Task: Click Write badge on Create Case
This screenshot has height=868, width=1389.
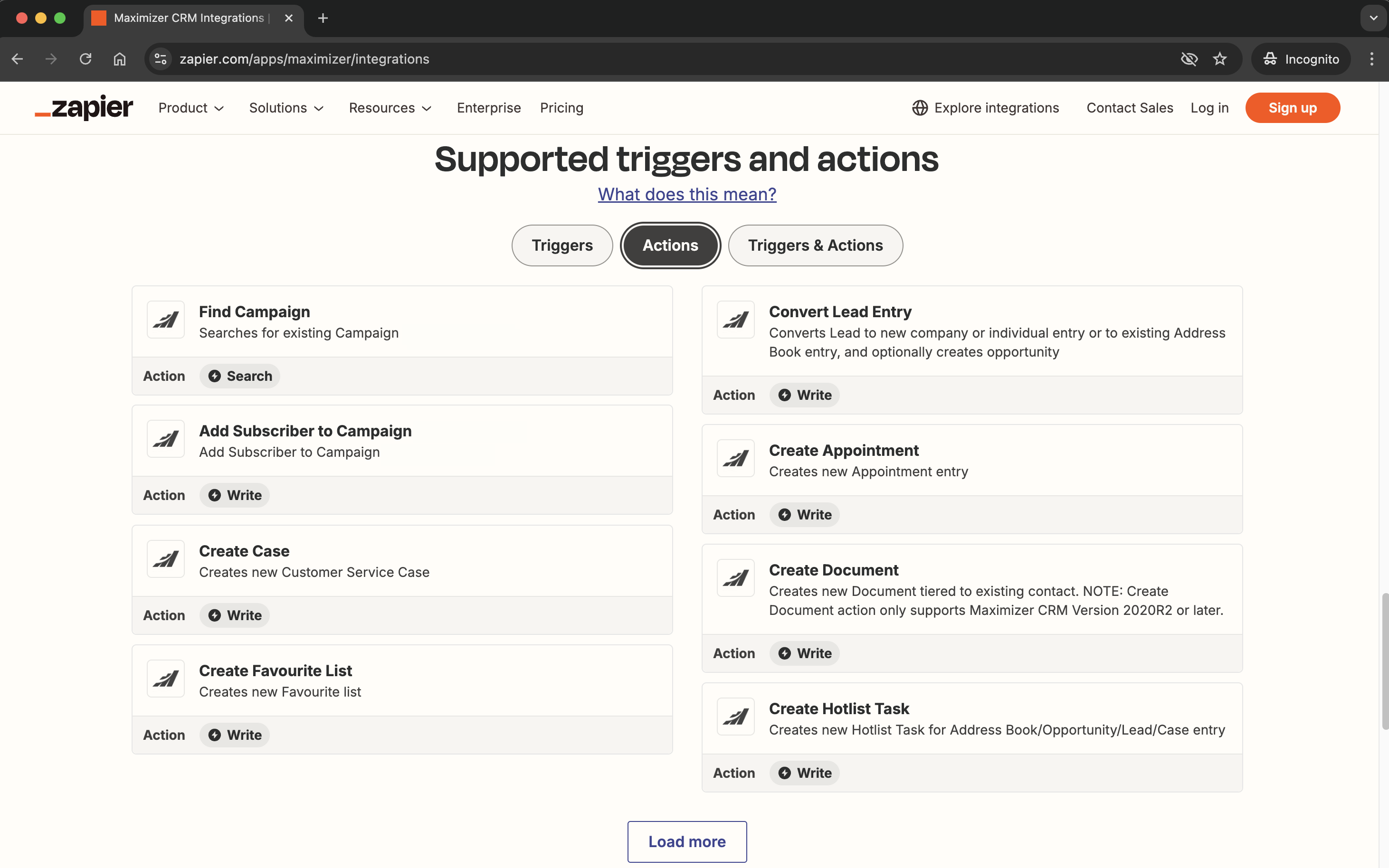Action: (x=235, y=615)
